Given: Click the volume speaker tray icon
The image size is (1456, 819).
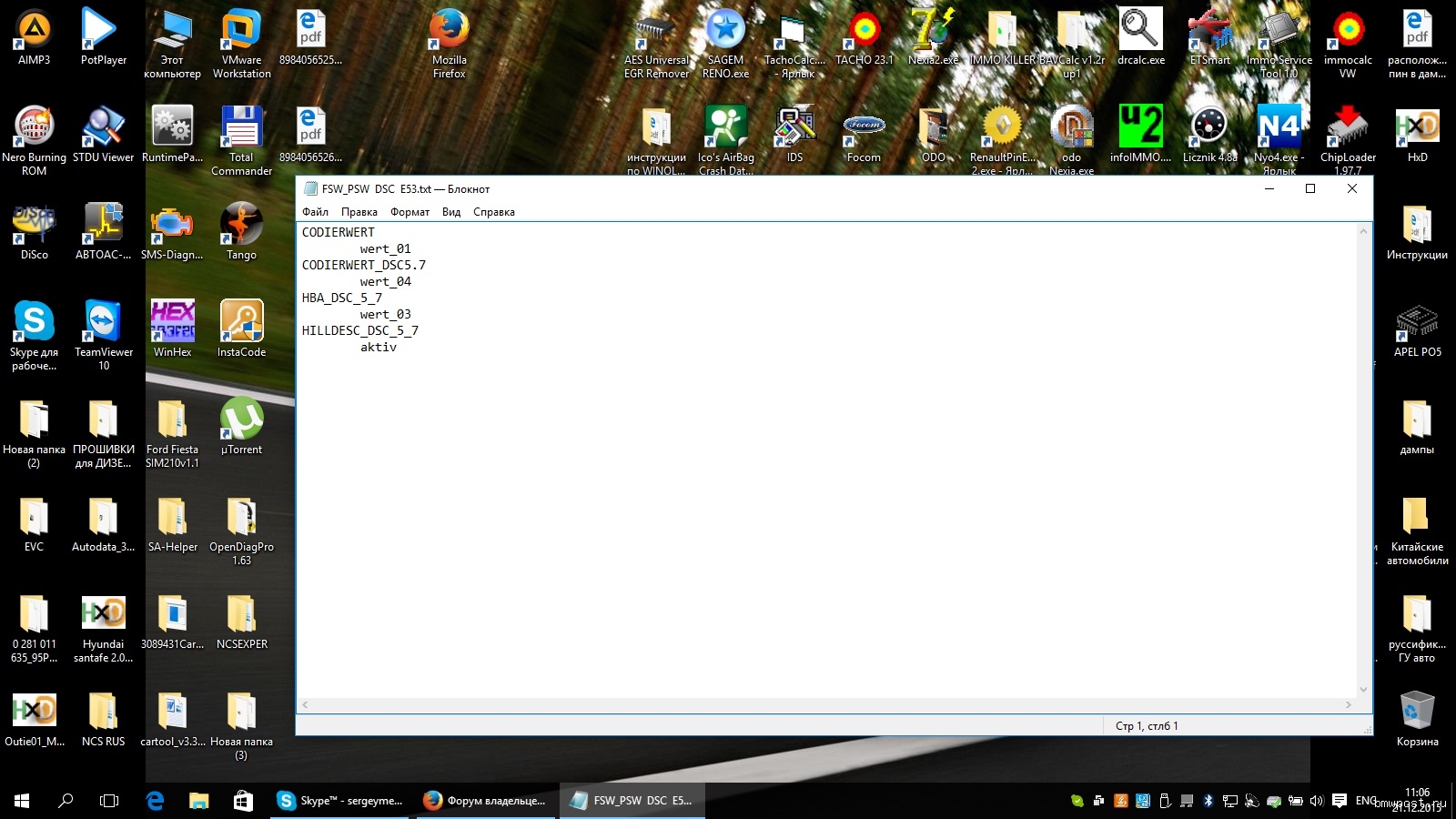Looking at the screenshot, I should point(1317,801).
